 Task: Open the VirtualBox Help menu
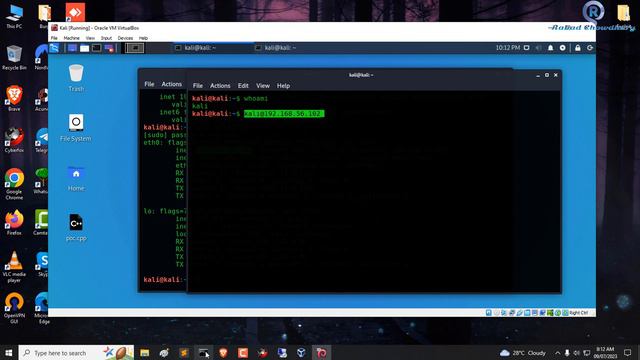pyautogui.click(x=143, y=38)
